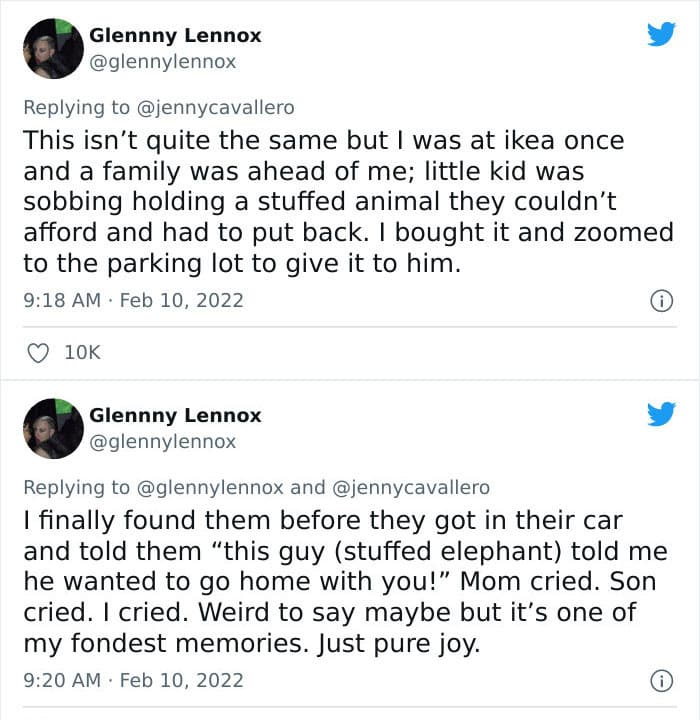Open Glenny Lennox's avatar on the first tweet

point(53,48)
